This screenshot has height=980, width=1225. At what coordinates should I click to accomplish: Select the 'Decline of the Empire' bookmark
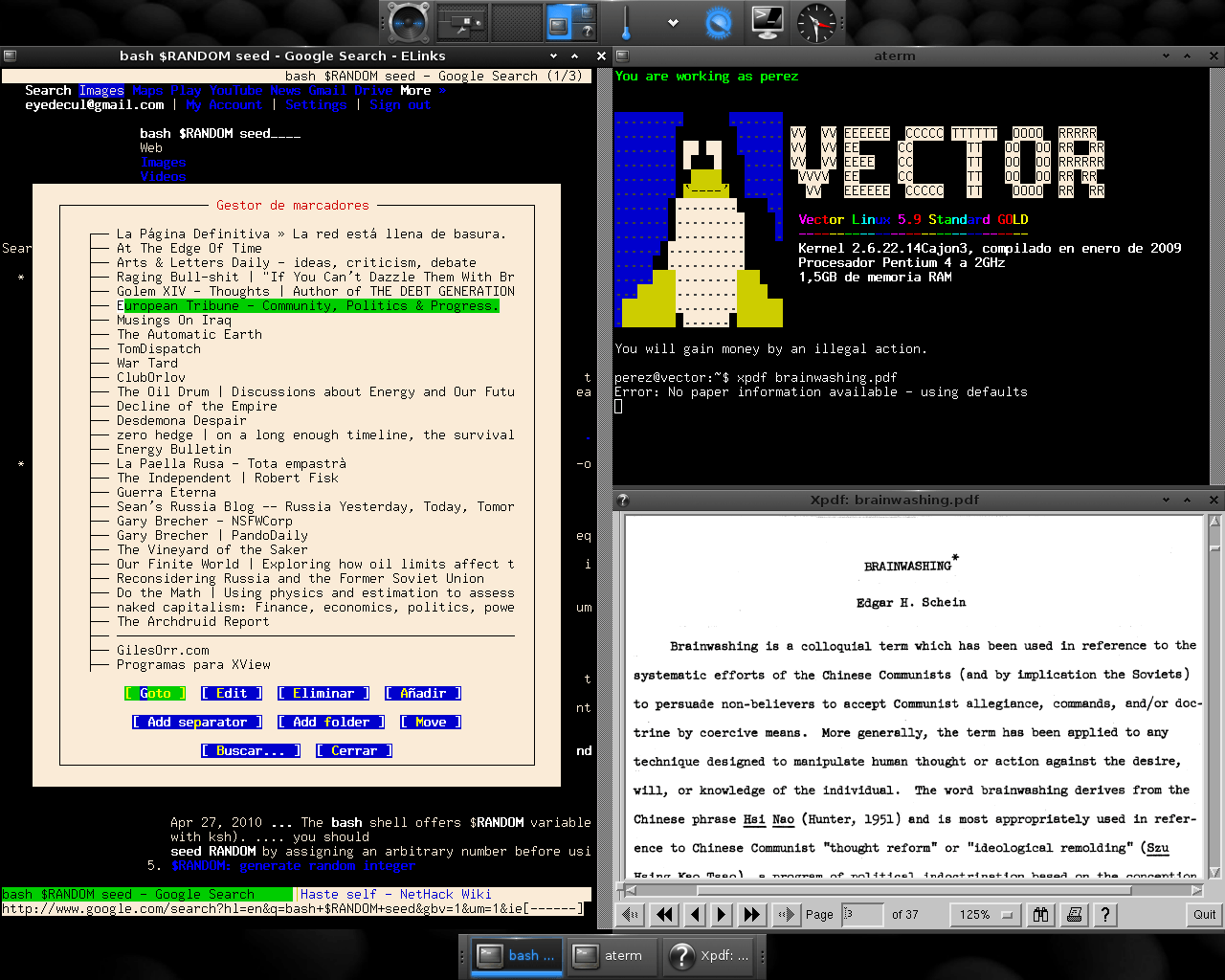coord(197,407)
